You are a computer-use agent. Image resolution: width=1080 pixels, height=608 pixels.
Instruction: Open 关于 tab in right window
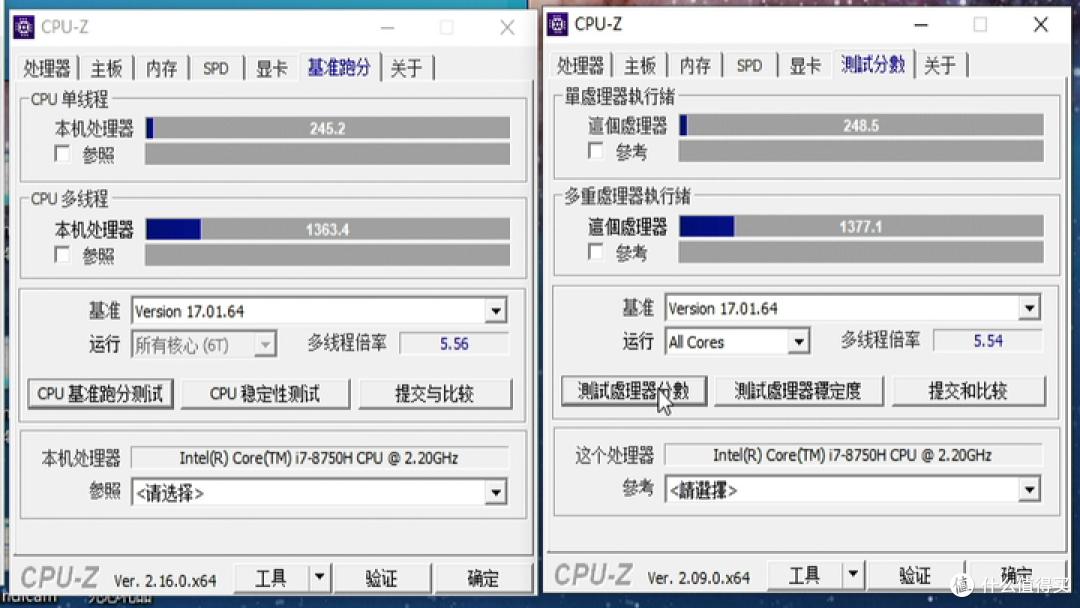coord(940,65)
